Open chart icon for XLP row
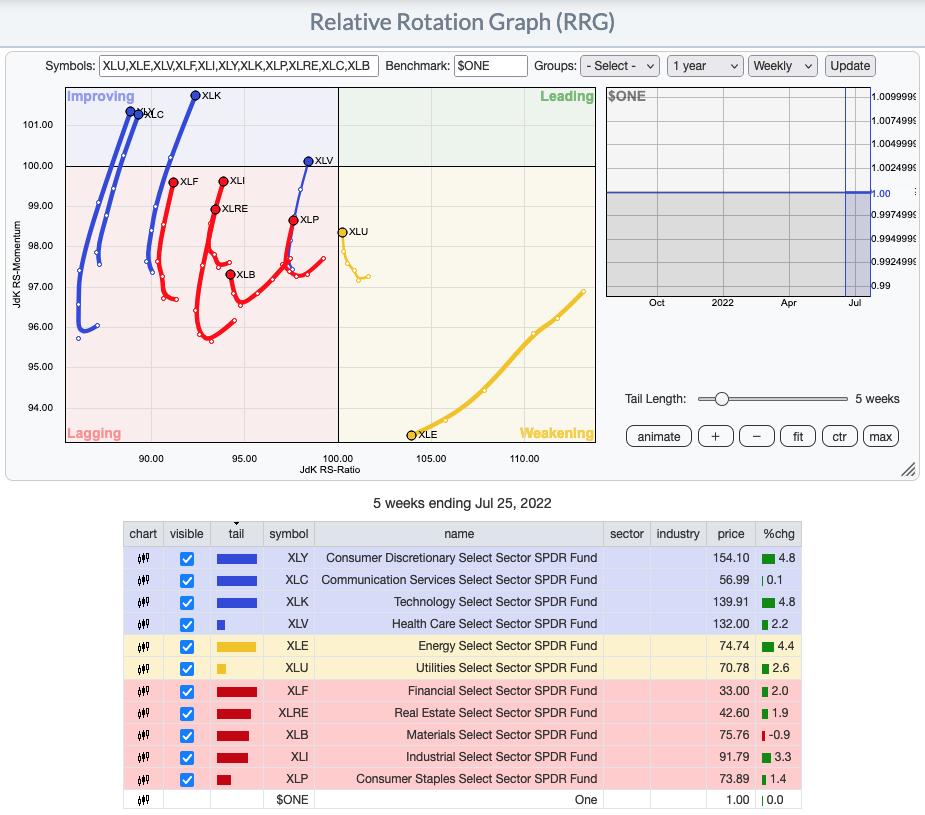 [x=143, y=780]
